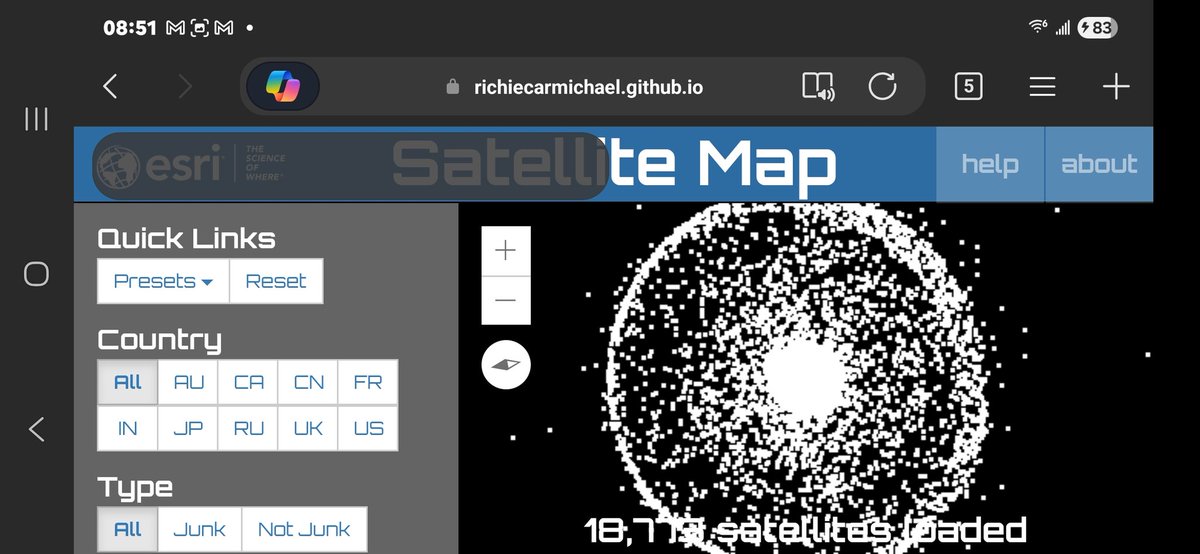Image resolution: width=1200 pixels, height=554 pixels.
Task: Add a new tab with plus icon
Action: (x=1116, y=87)
